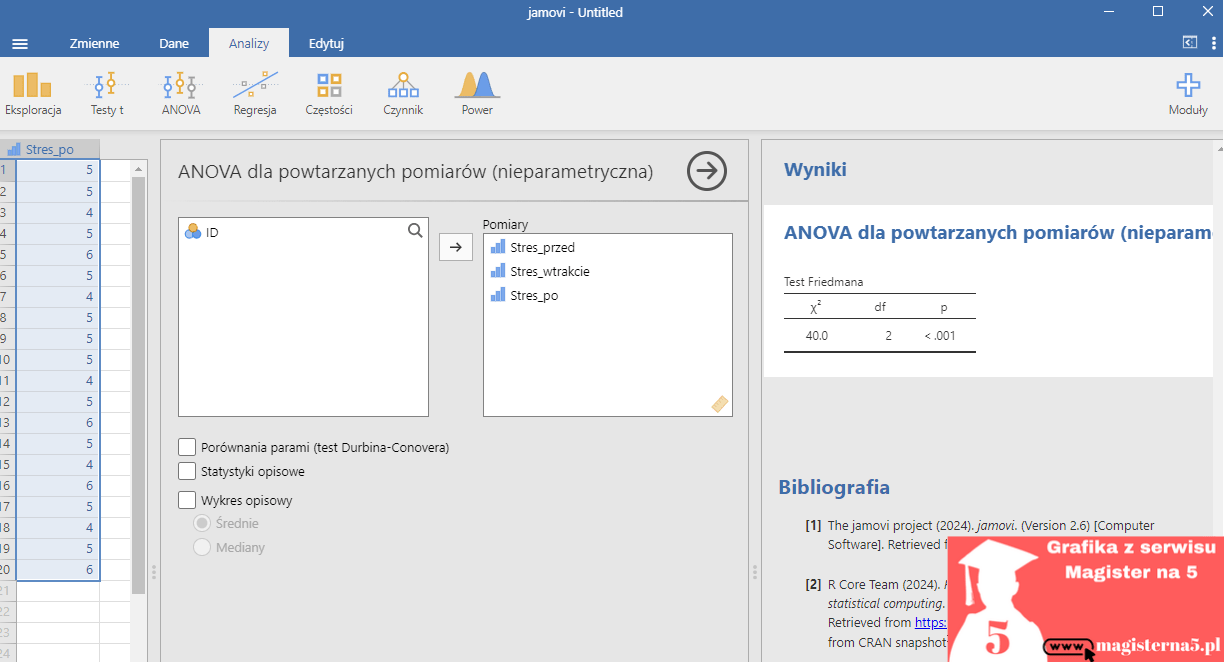This screenshot has width=1224, height=662.
Task: Select the ID variable in the list
Action: tap(212, 232)
